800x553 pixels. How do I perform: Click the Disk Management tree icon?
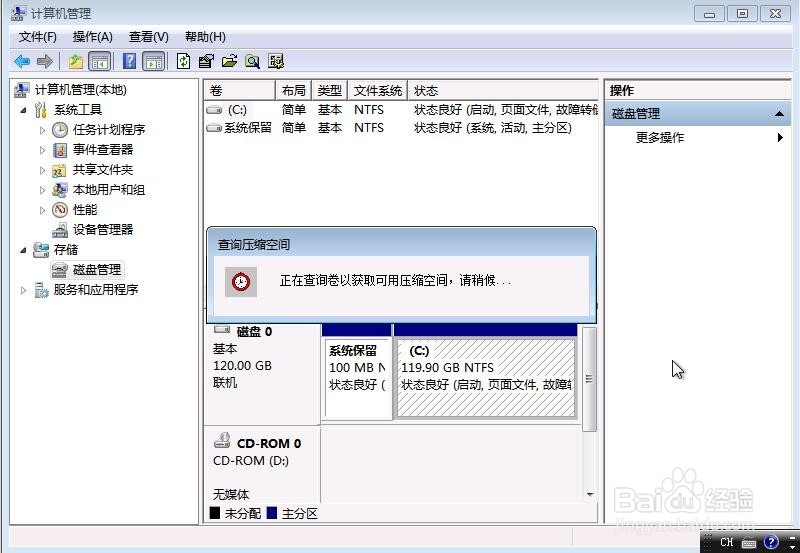coord(60,270)
